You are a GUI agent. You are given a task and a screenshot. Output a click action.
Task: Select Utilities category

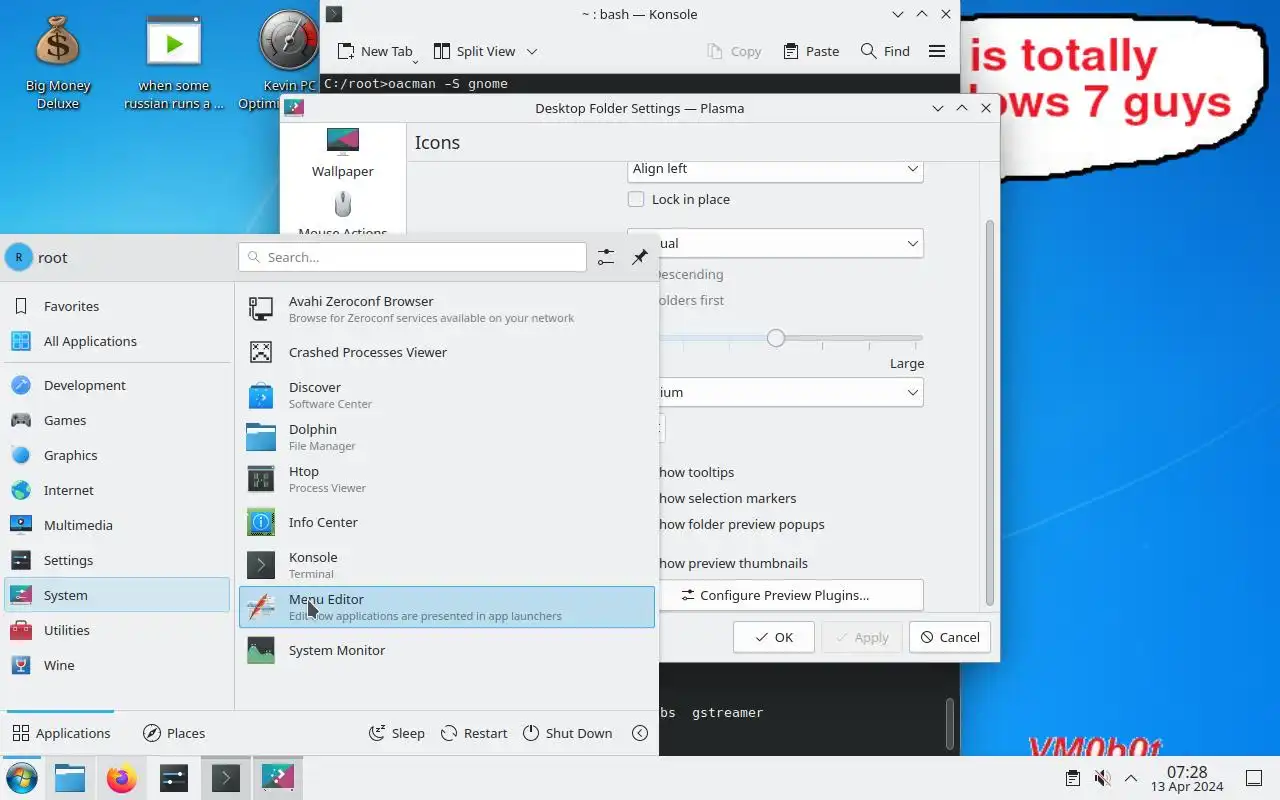117,630
